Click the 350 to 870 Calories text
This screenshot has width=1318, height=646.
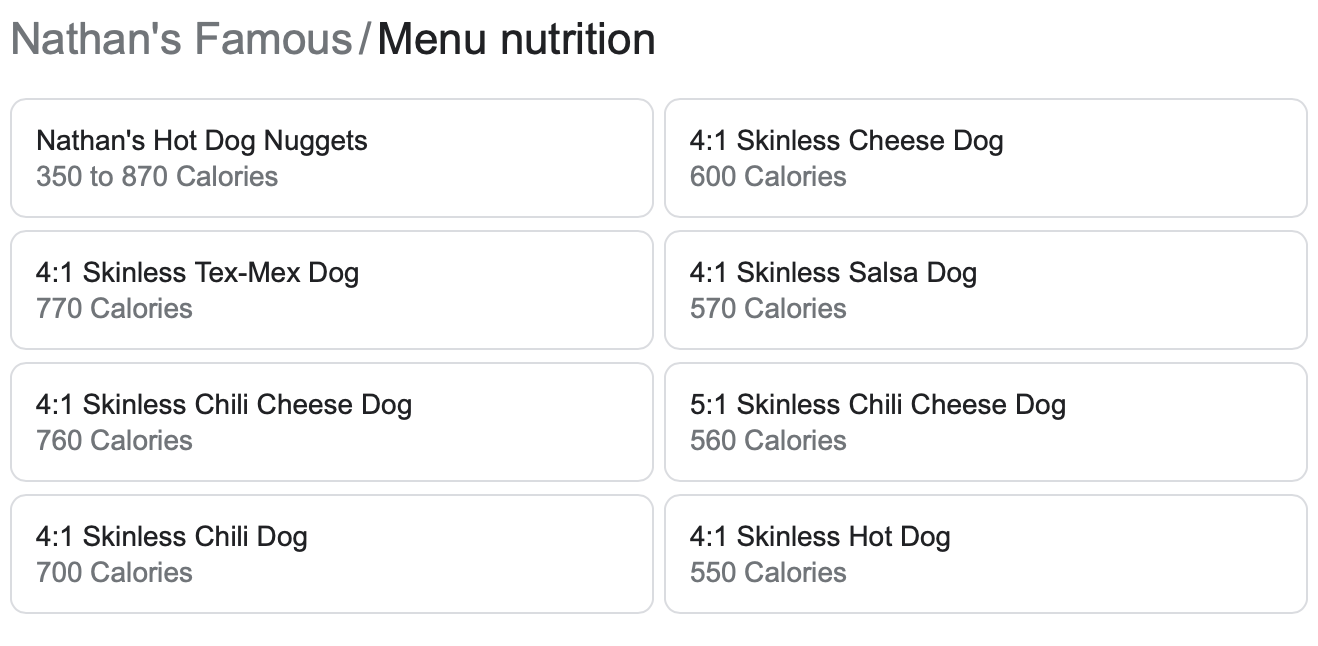pos(157,177)
